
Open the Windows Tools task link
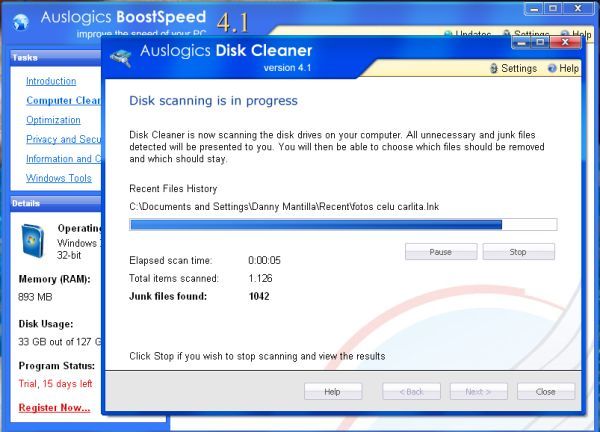(59, 178)
